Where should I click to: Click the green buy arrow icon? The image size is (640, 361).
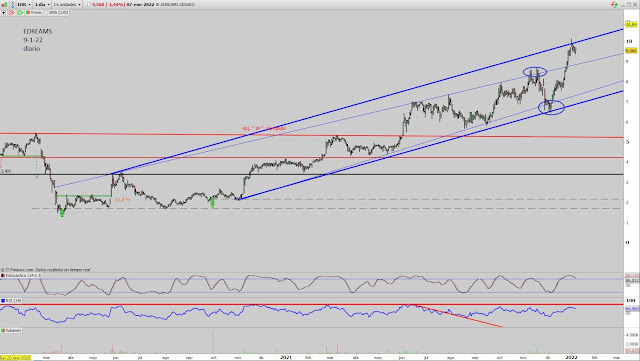click(x=20, y=13)
